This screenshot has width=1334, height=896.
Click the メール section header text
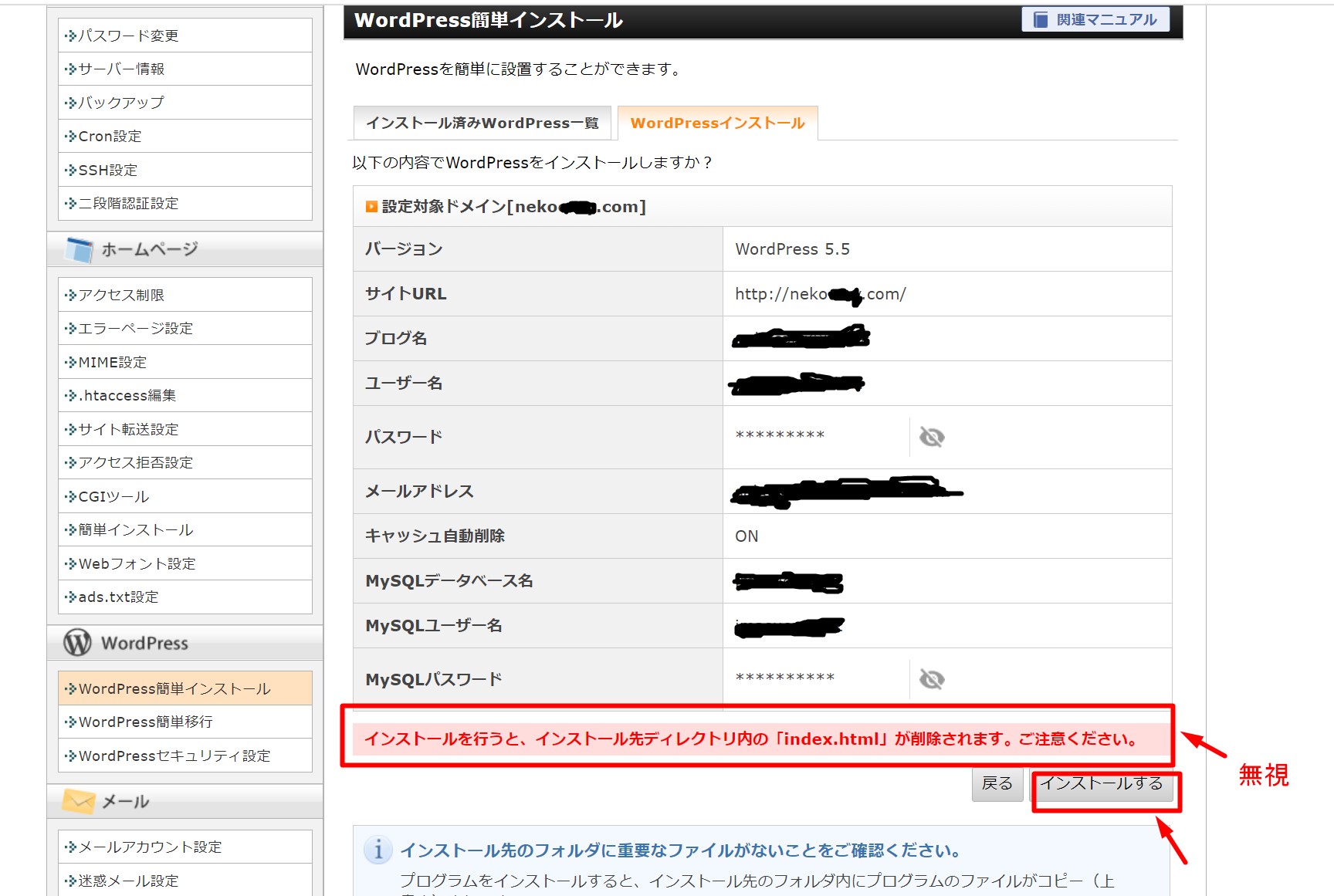pyautogui.click(x=126, y=802)
